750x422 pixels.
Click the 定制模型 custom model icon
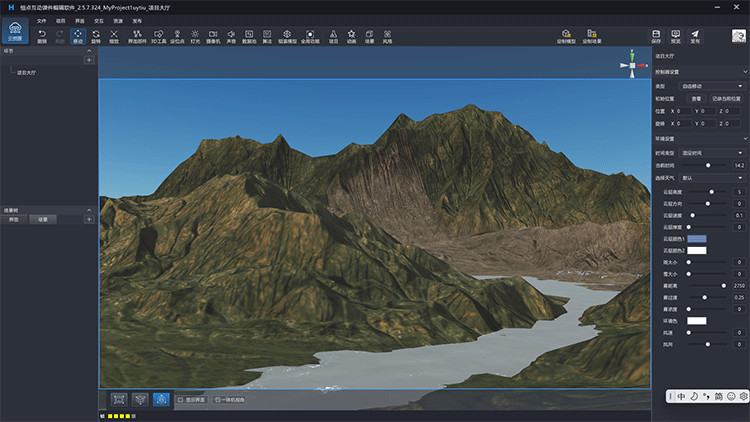coord(567,36)
